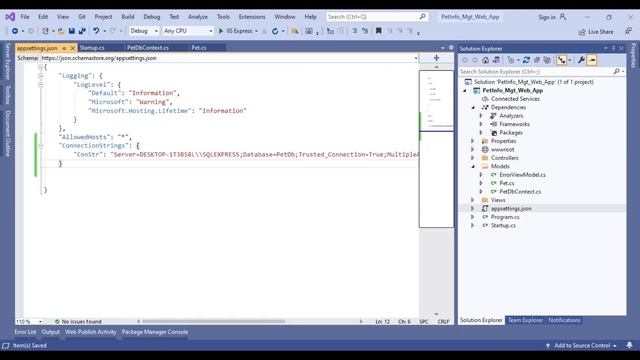Open the Build menu

point(128,17)
